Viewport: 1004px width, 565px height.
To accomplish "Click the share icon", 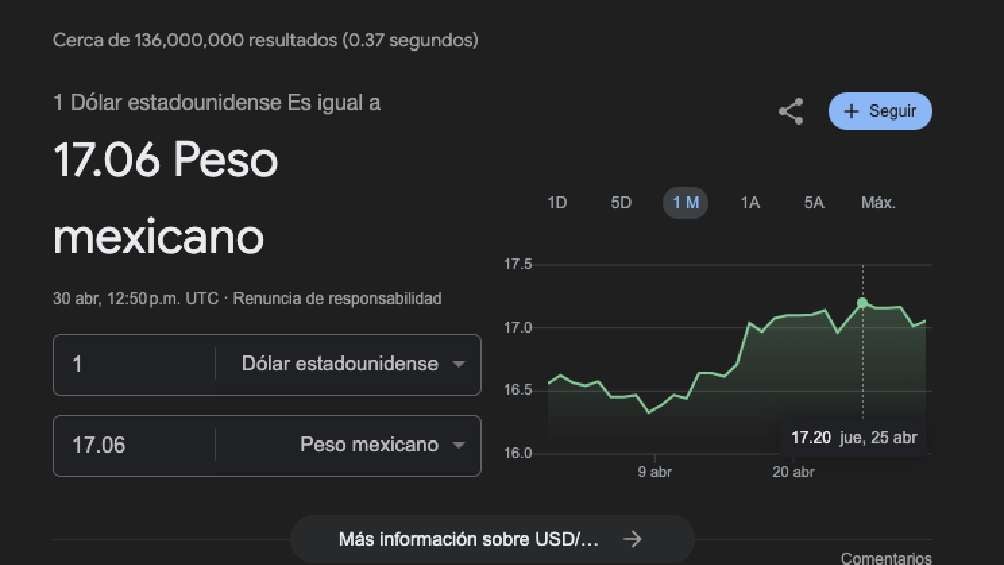I will point(791,111).
